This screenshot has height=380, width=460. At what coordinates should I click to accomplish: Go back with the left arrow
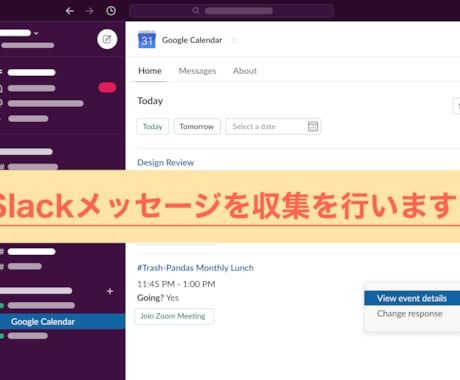[x=69, y=11]
